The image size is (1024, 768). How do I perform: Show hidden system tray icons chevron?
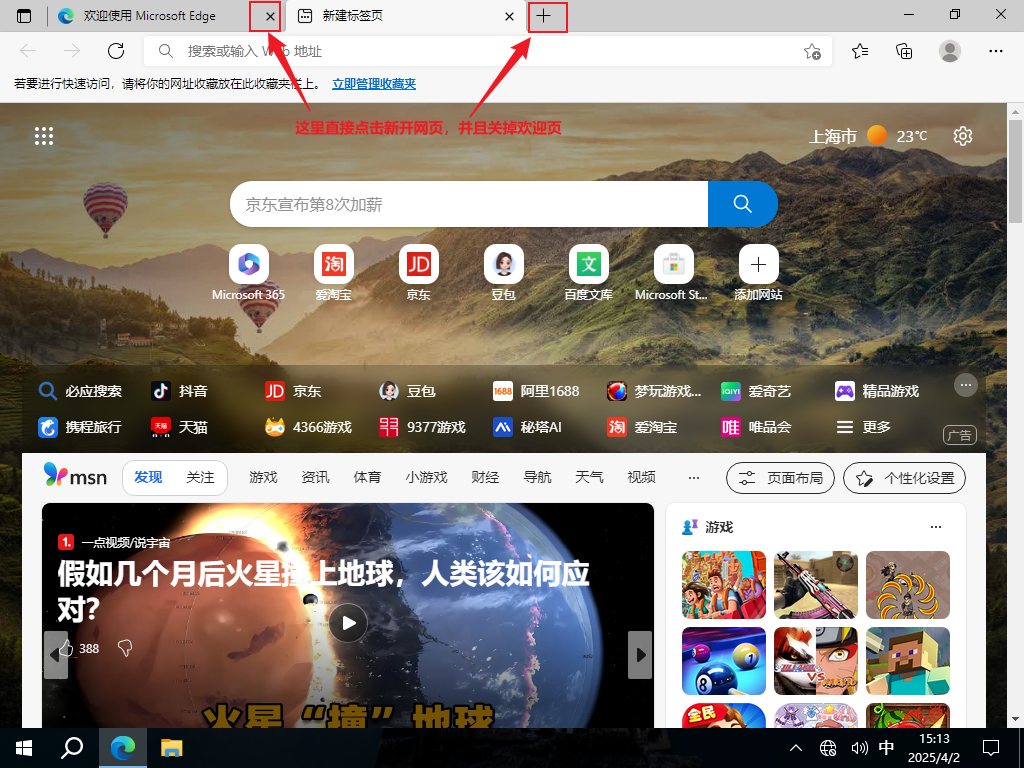[795, 748]
